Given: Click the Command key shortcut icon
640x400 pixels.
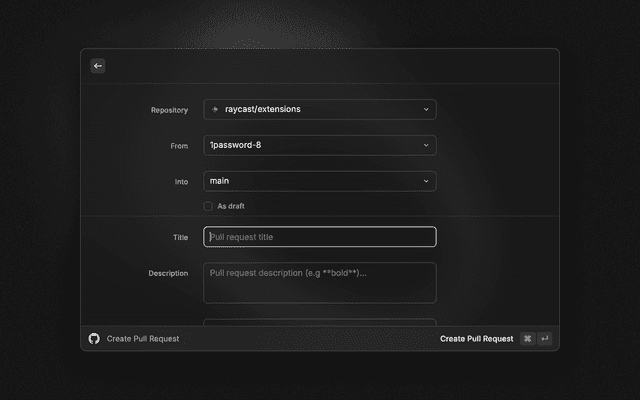Looking at the screenshot, I should 527,339.
